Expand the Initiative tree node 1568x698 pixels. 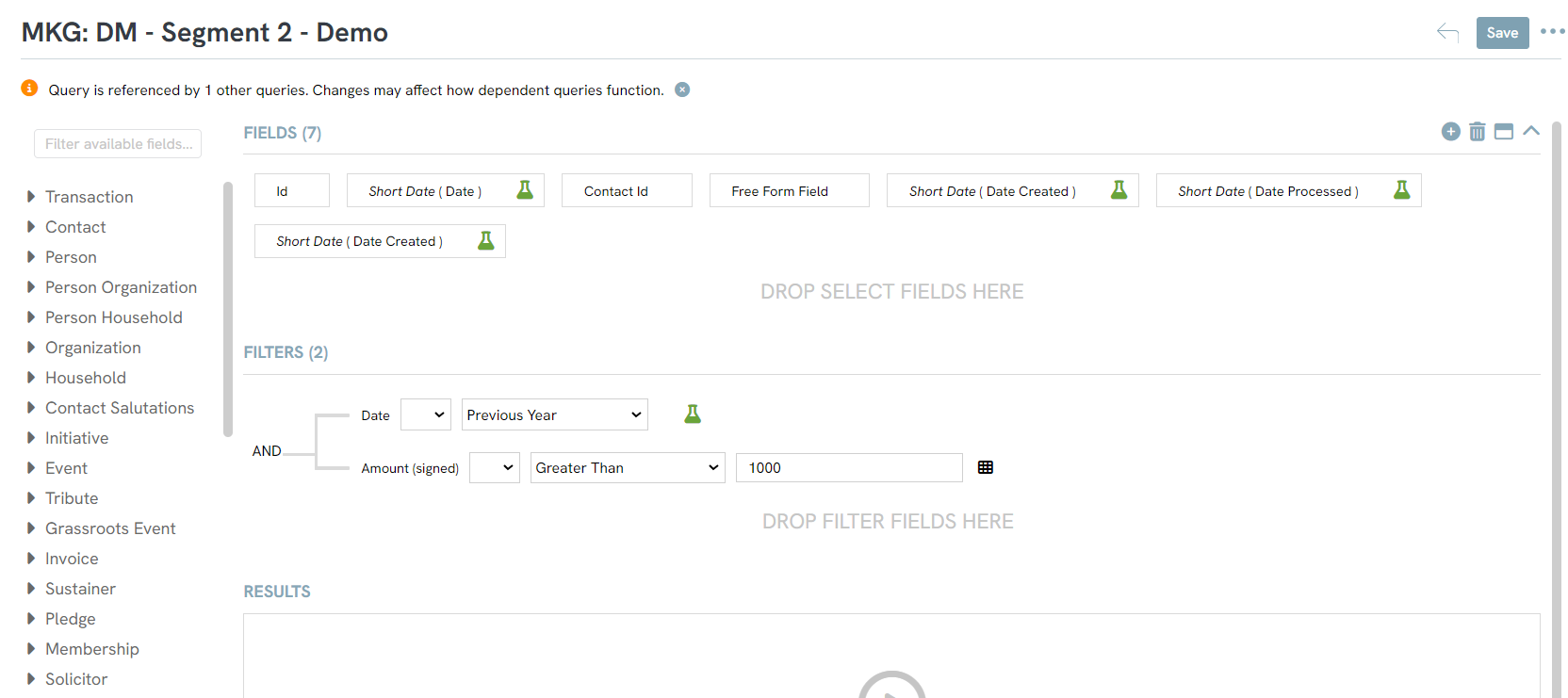[31, 438]
